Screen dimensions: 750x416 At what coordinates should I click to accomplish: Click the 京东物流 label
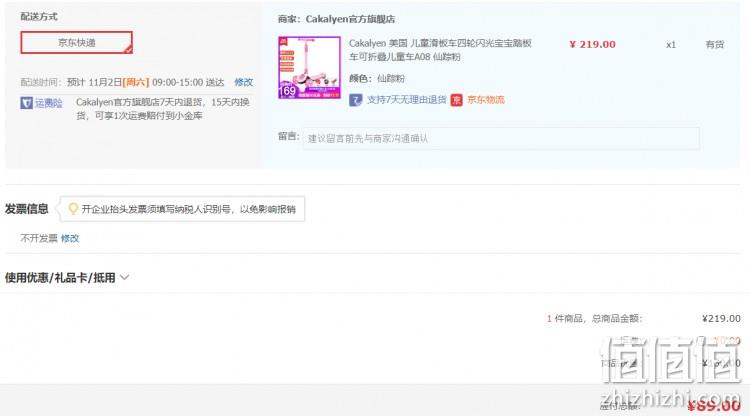point(485,100)
